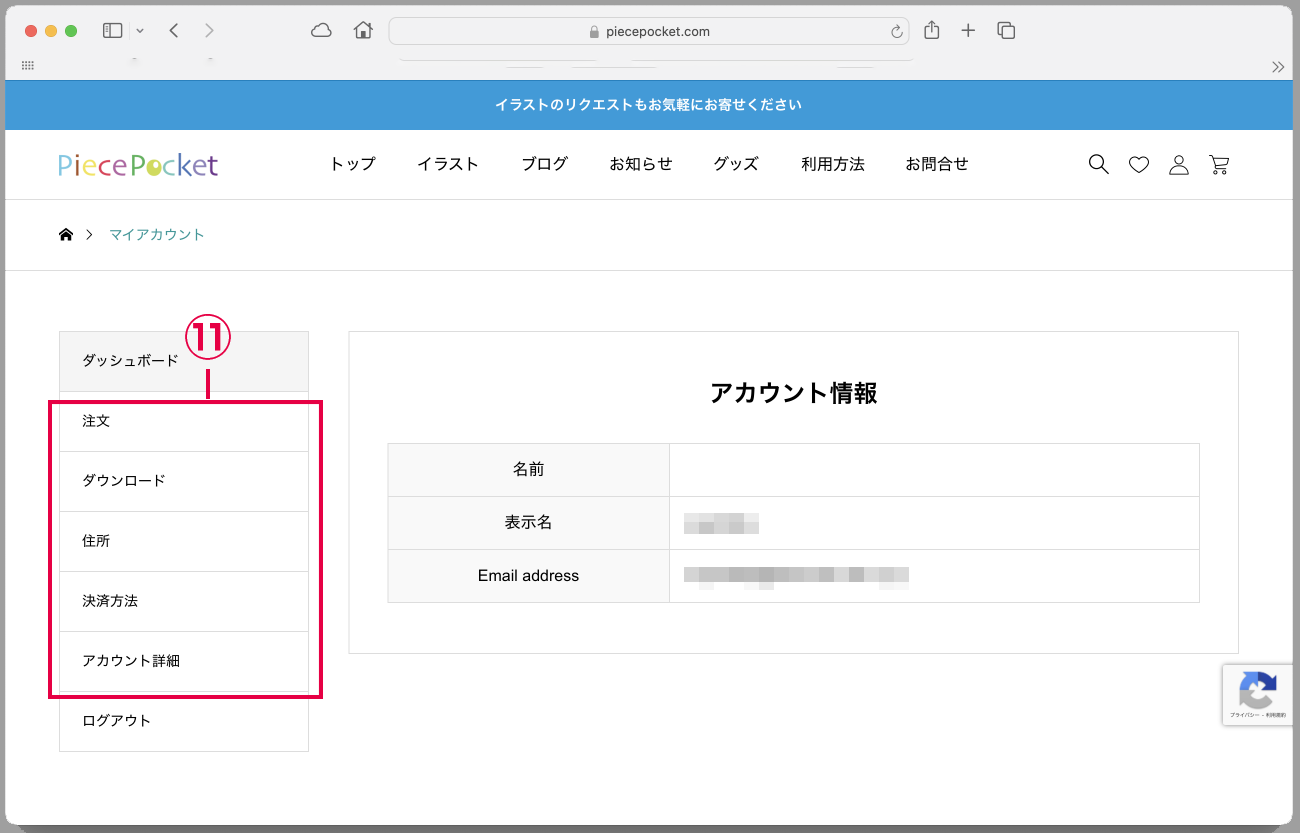Image resolution: width=1300 pixels, height=833 pixels.
Task: Open Safari tab overview icon
Action: click(x=1006, y=31)
